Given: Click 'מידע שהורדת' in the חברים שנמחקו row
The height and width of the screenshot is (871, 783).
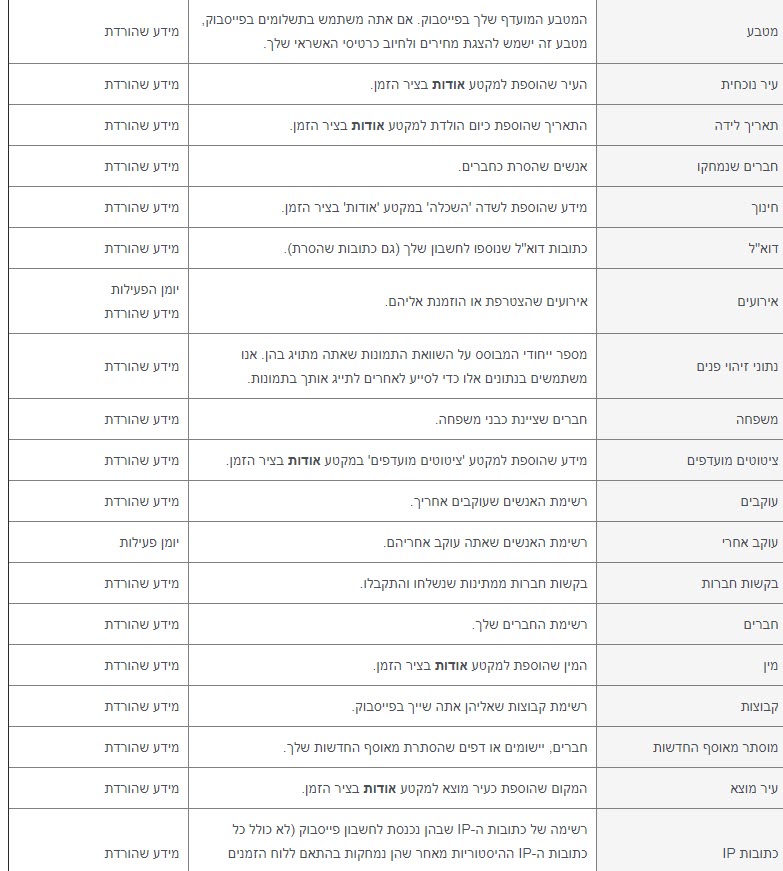Looking at the screenshot, I should pyautogui.click(x=142, y=166).
